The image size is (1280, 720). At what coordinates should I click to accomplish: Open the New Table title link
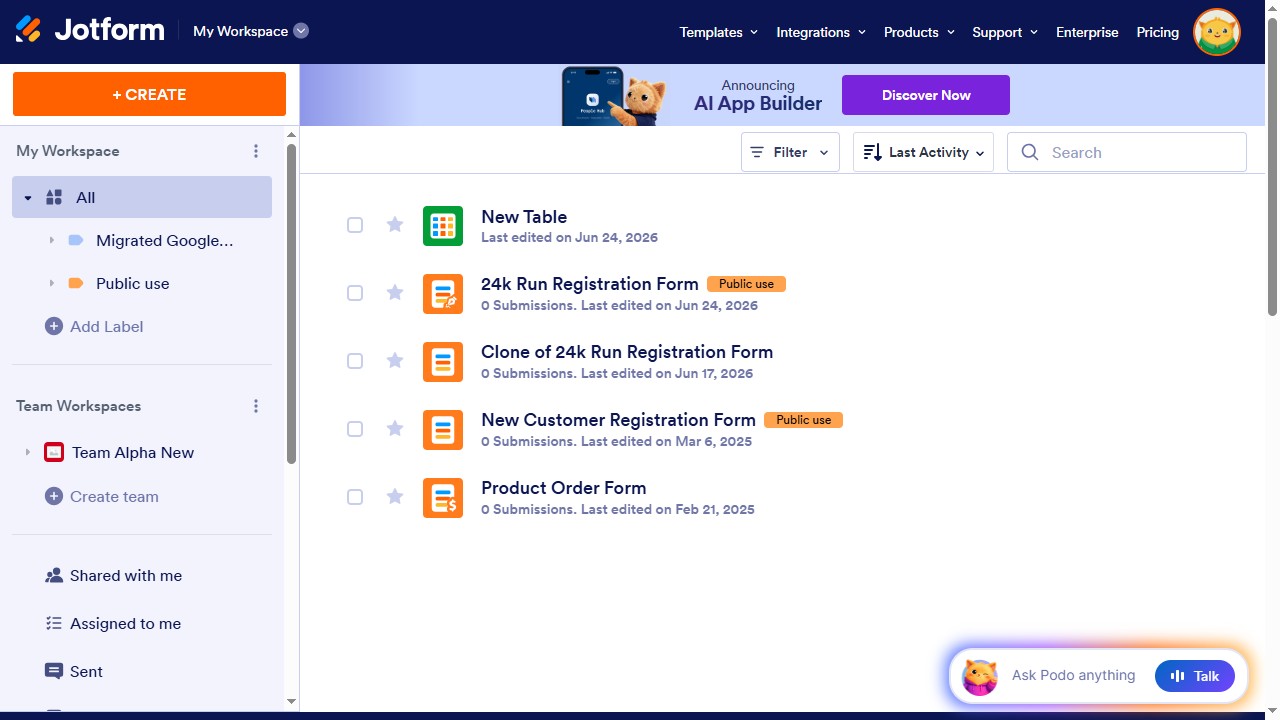524,216
